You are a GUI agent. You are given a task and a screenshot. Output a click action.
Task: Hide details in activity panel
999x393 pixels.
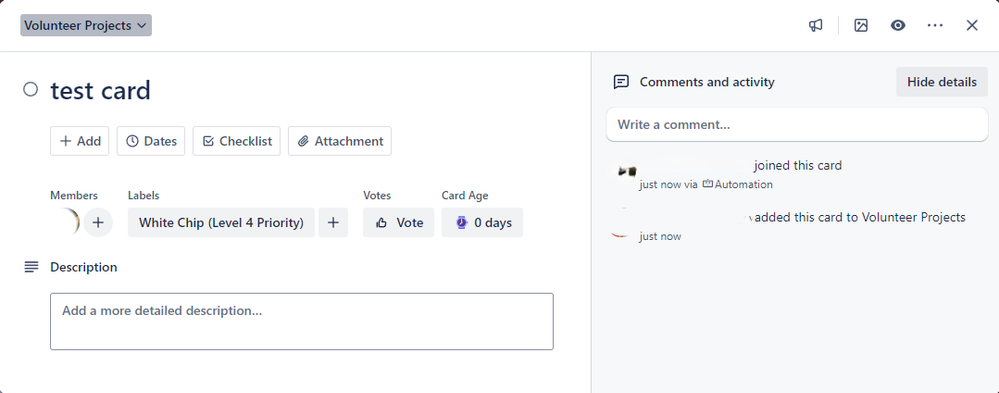[x=942, y=82]
